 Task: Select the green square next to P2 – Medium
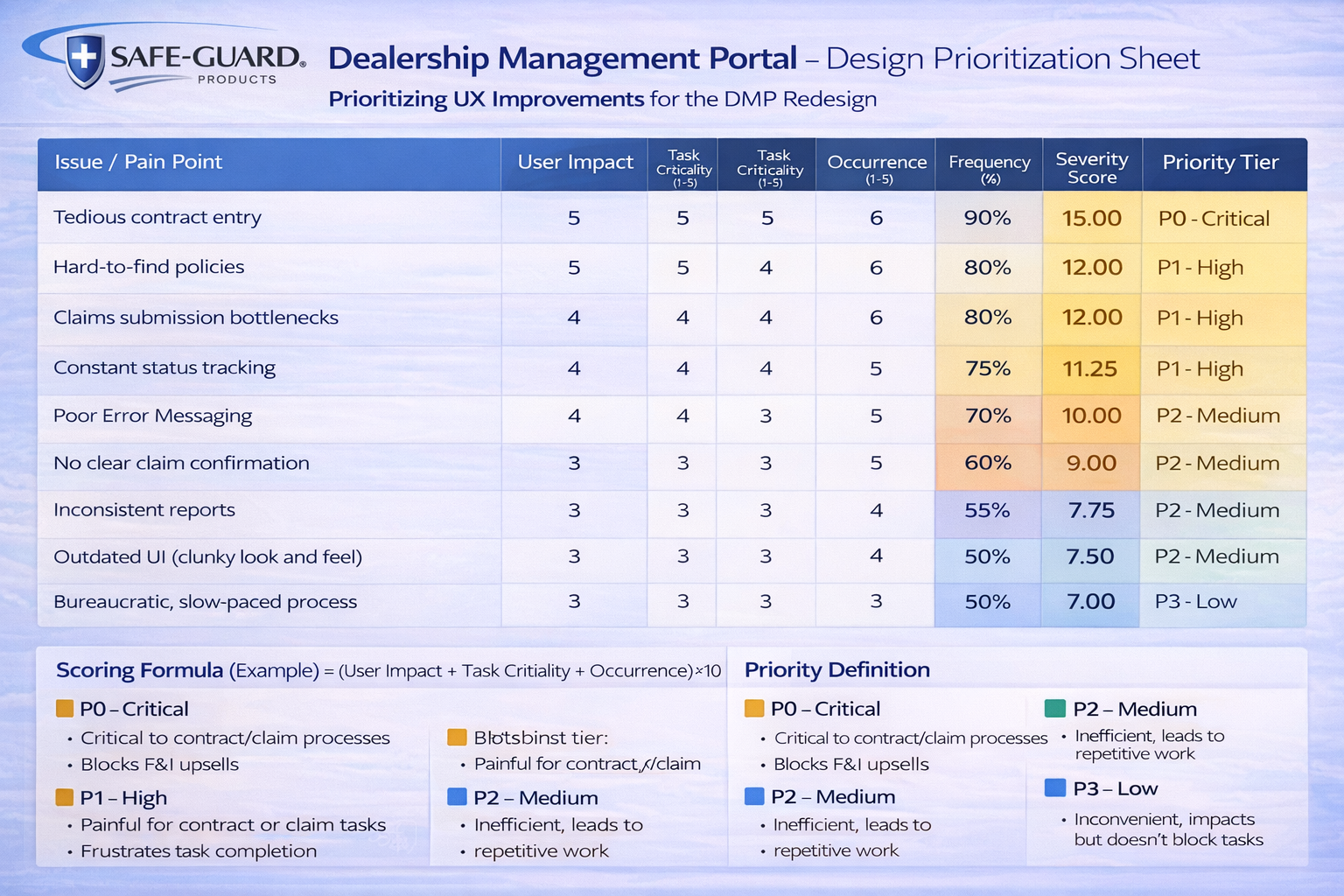point(1055,709)
